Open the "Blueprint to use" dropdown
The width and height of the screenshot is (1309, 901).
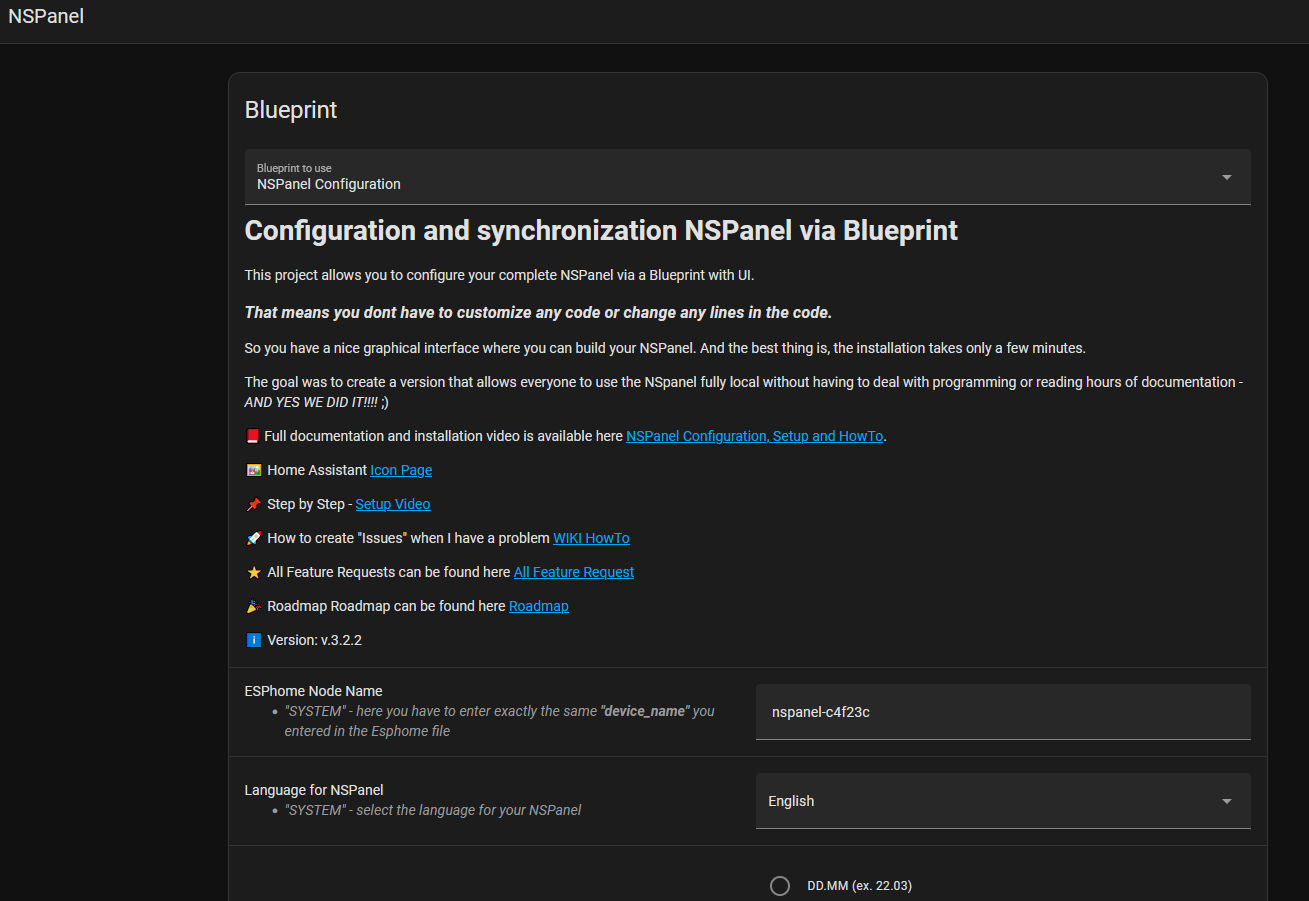(x=747, y=176)
